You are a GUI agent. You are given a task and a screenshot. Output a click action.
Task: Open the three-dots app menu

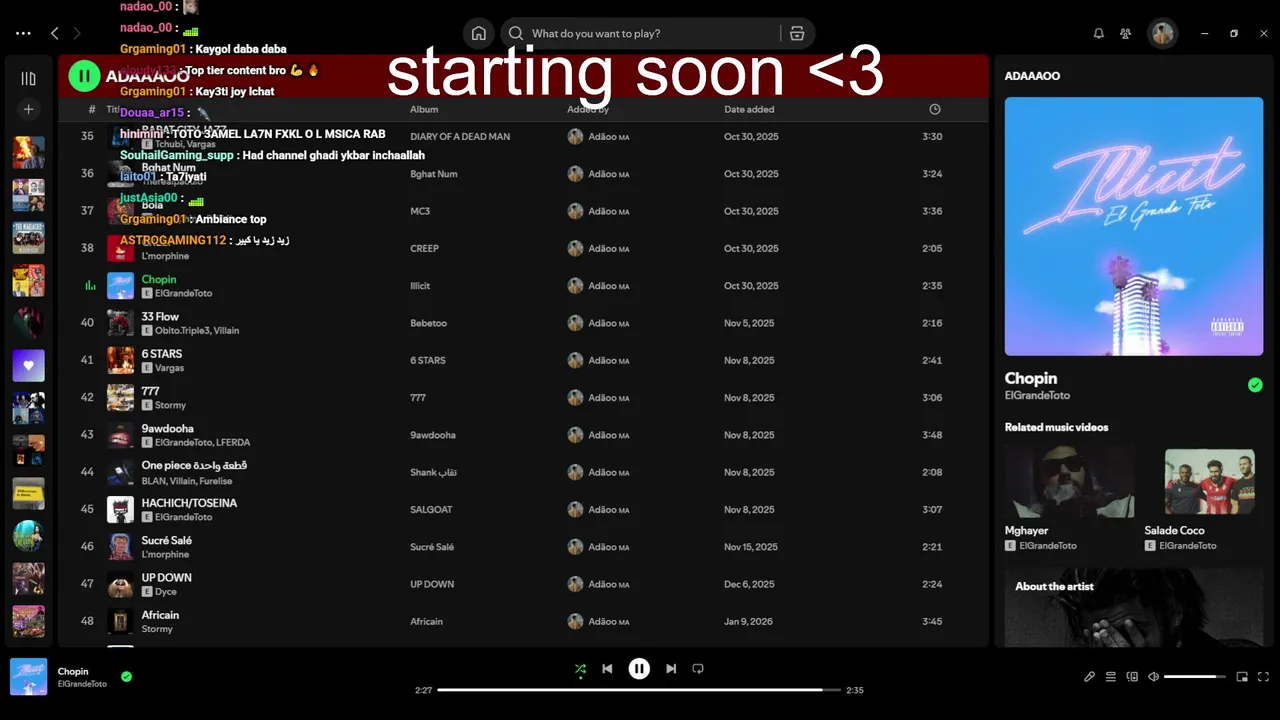[23, 33]
